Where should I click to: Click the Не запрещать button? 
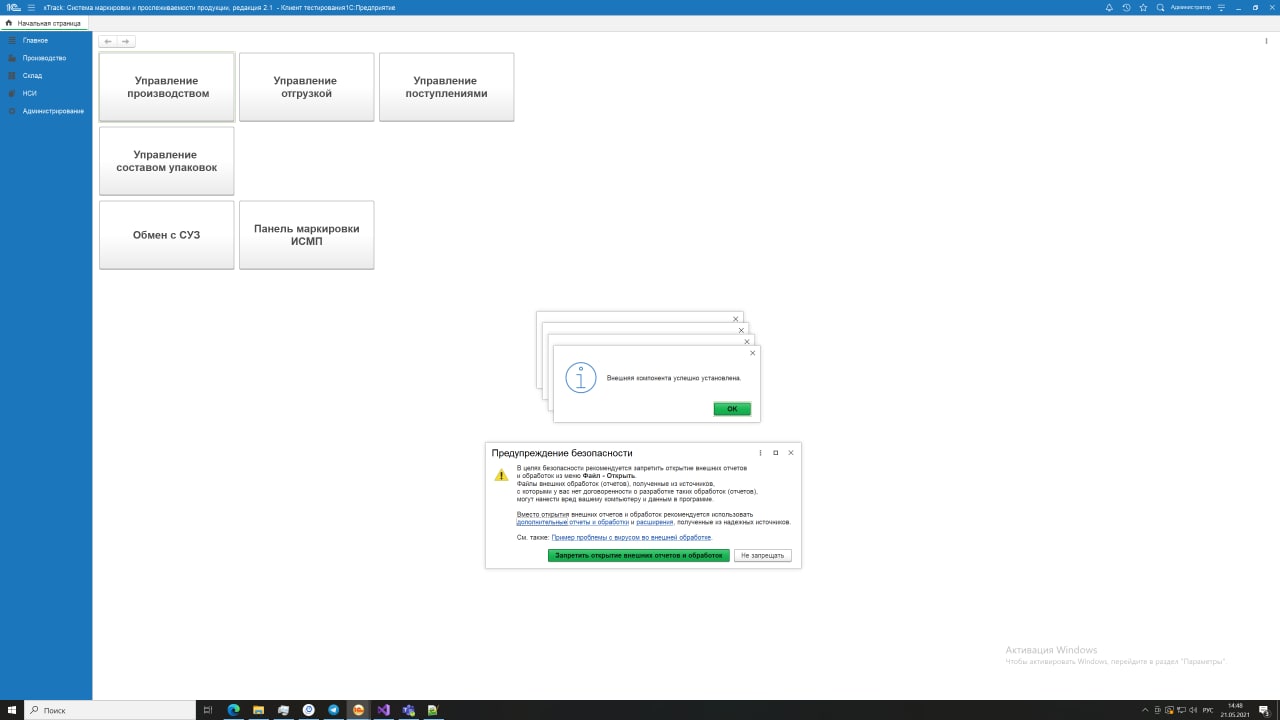point(762,555)
